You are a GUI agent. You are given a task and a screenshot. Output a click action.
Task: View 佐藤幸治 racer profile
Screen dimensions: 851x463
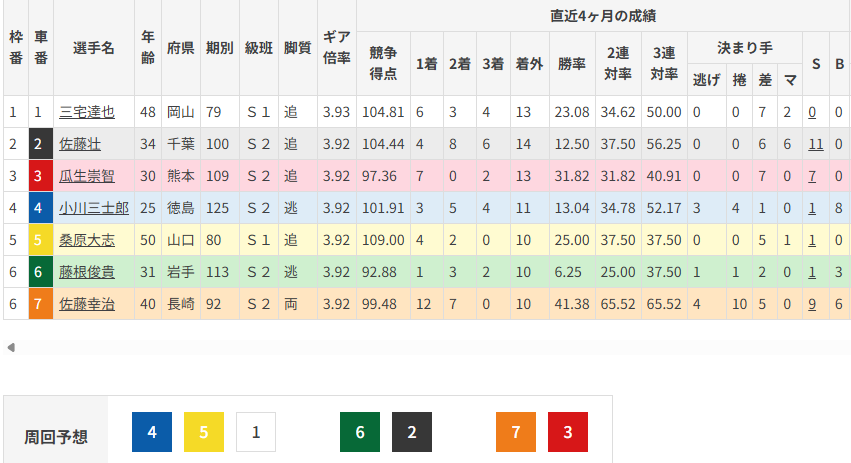(x=87, y=304)
